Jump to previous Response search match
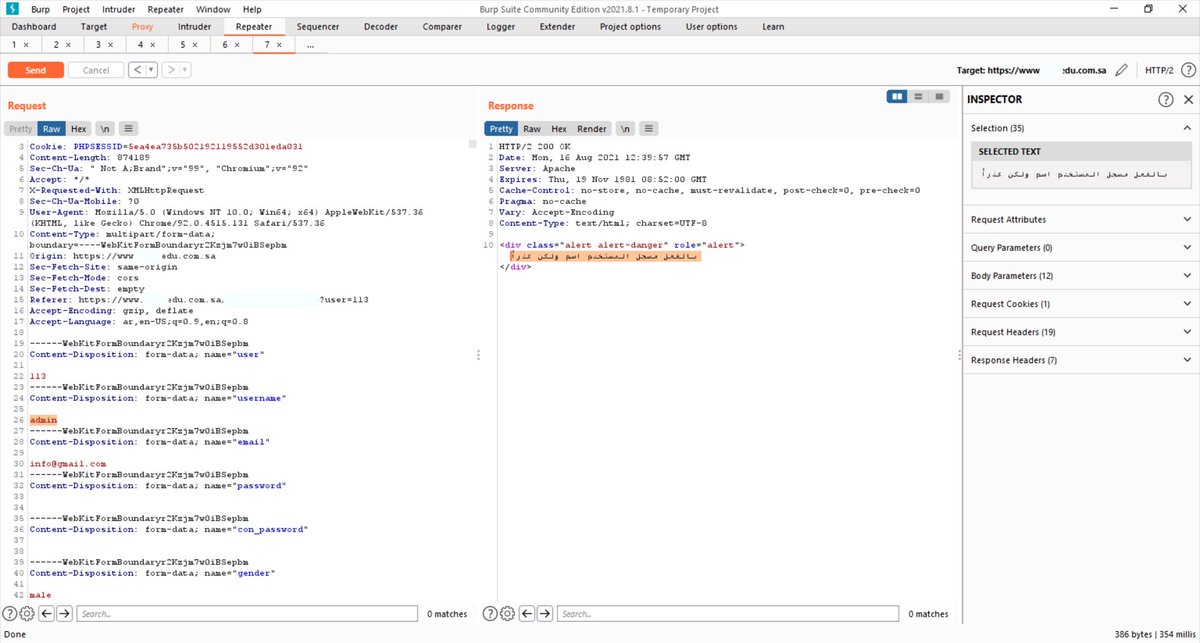1200x643 pixels. pos(527,613)
